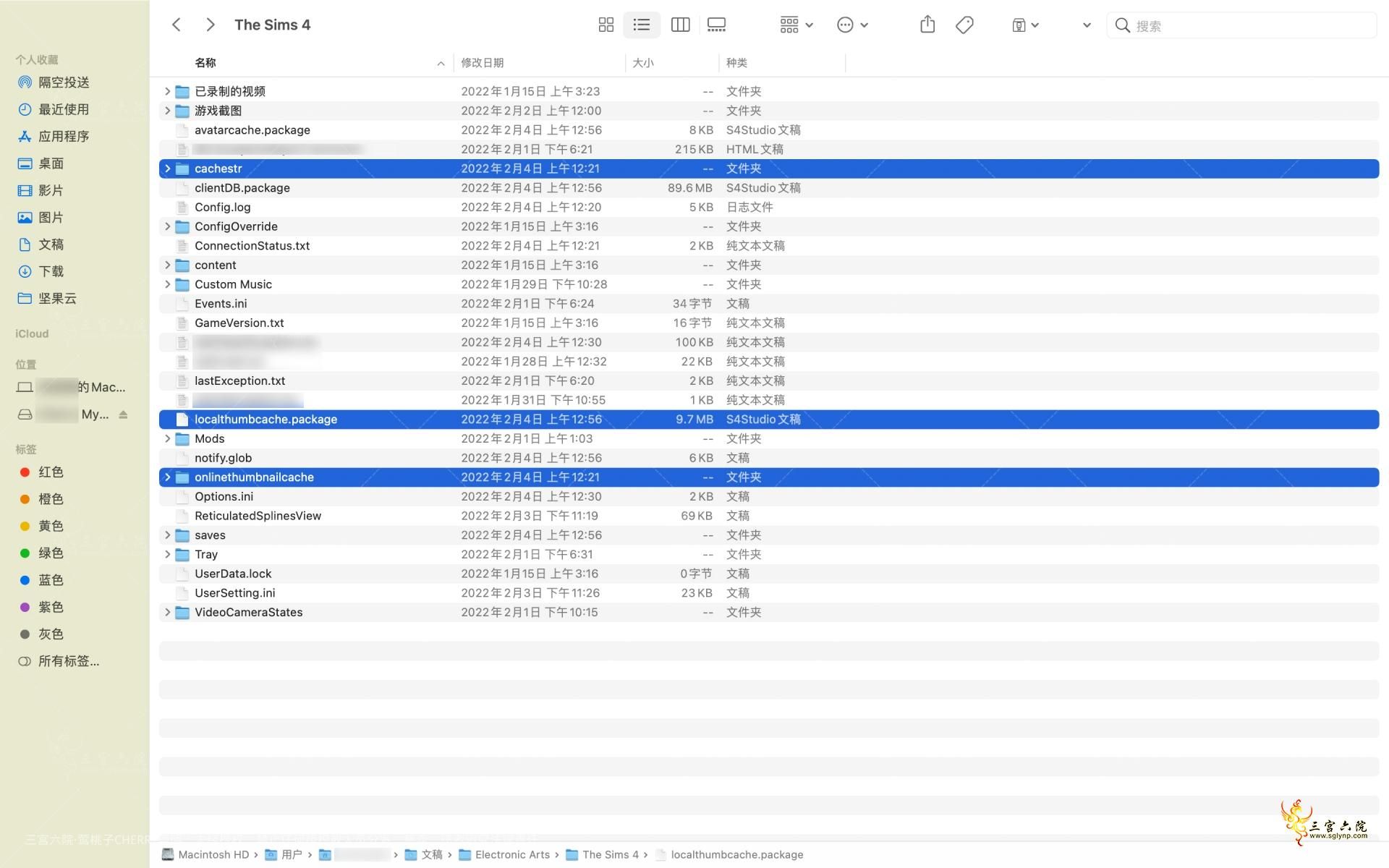Switch to gallery view
Screen dimensions: 1389x868
pos(716,25)
